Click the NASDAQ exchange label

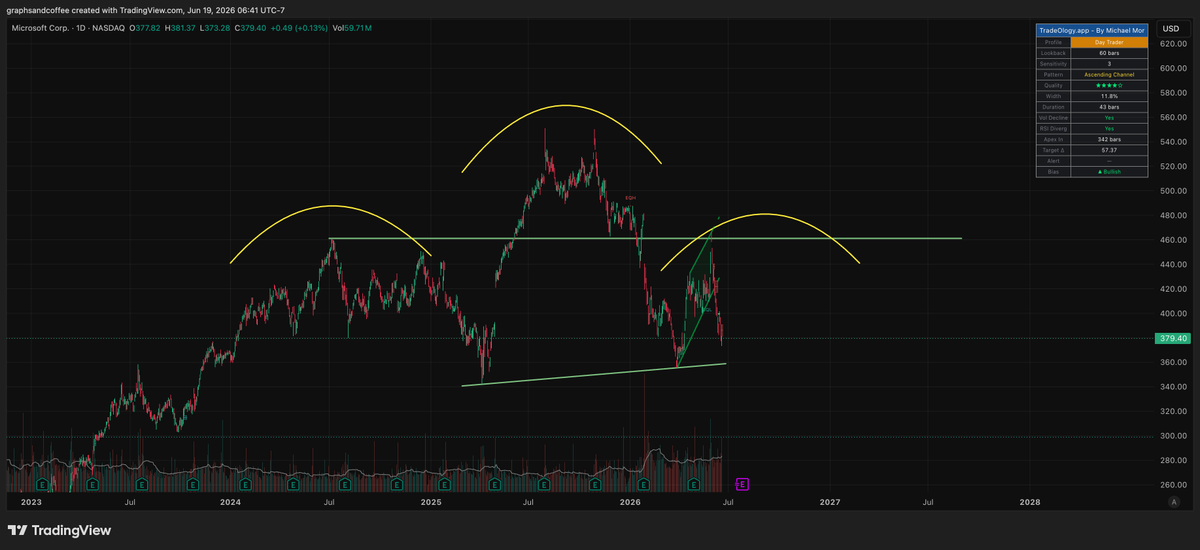[108, 28]
